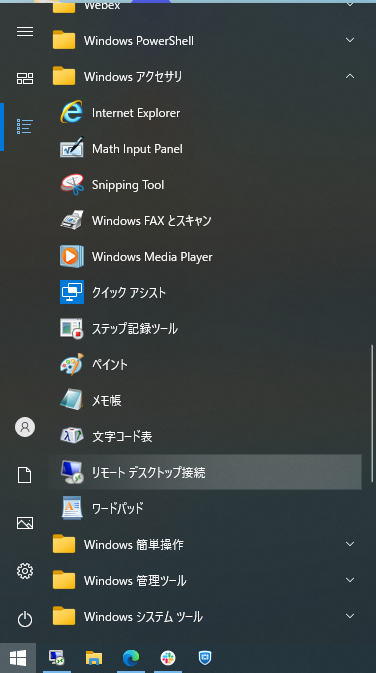Open Internet Explorer from the list
The width and height of the screenshot is (376, 673).
point(205,113)
